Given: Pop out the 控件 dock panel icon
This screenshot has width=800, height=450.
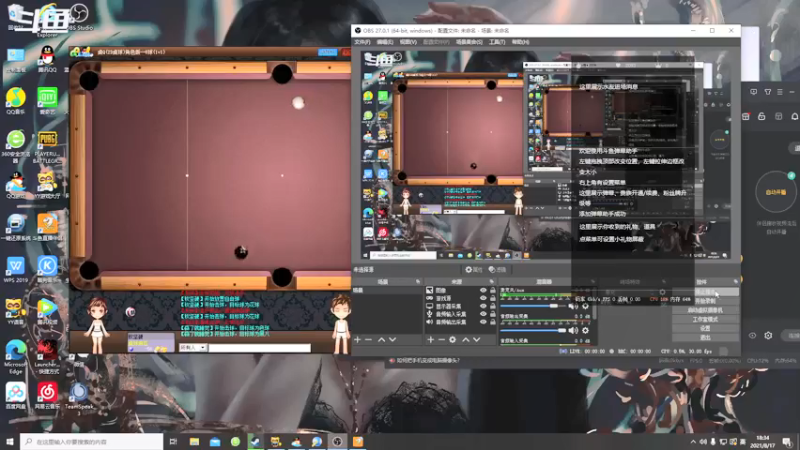Looking at the screenshot, I should [x=736, y=282].
